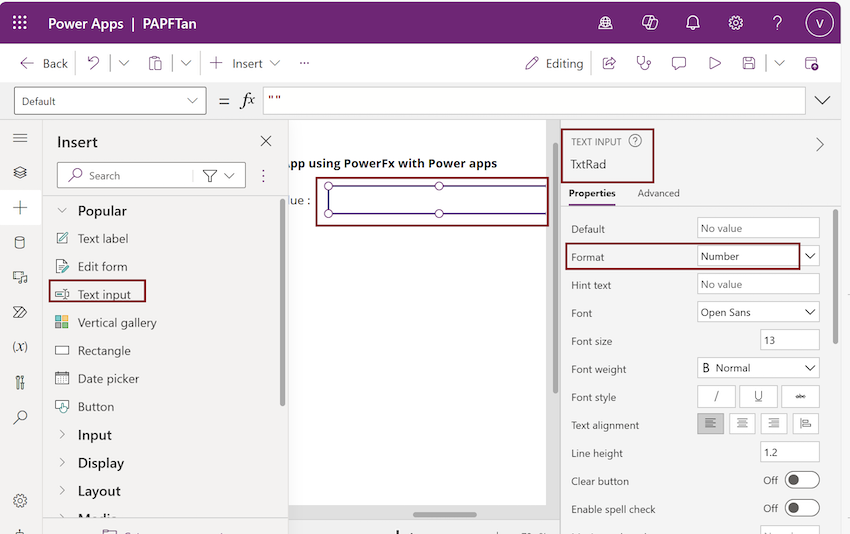Open the property selector dropdown showing Default
Viewport: 850px width, 534px height.
pos(110,101)
